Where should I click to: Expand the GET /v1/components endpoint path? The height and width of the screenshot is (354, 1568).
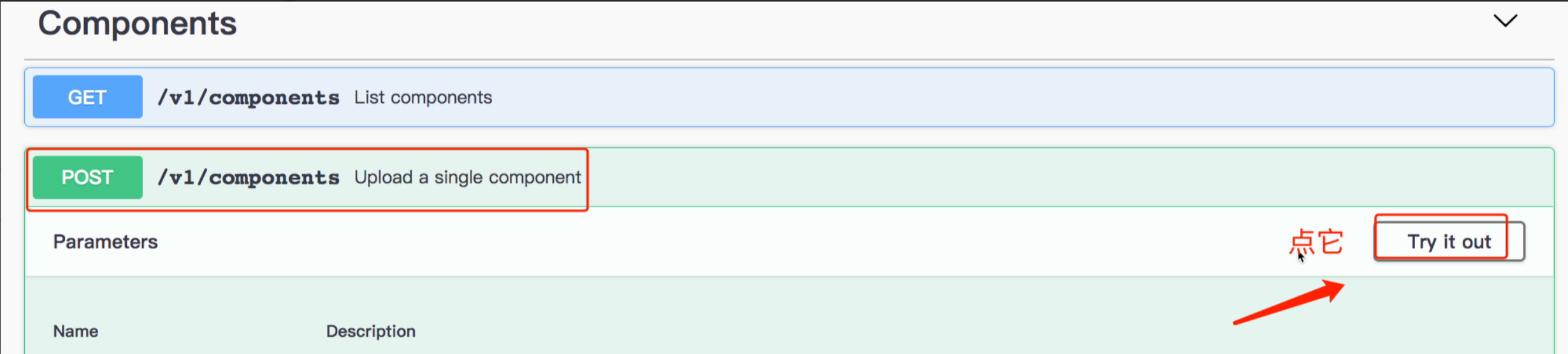coord(249,97)
